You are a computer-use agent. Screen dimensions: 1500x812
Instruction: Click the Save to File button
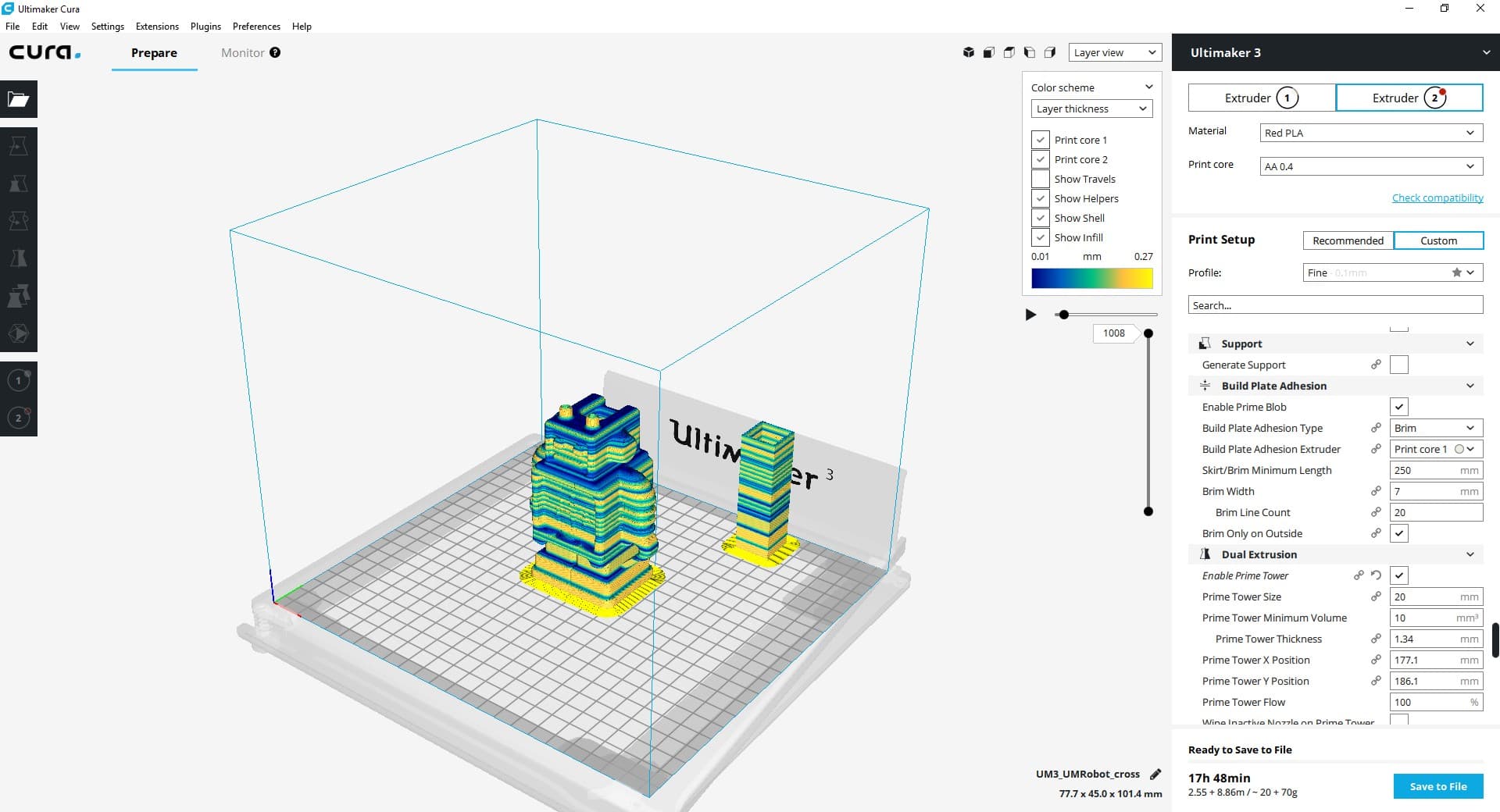click(1438, 786)
